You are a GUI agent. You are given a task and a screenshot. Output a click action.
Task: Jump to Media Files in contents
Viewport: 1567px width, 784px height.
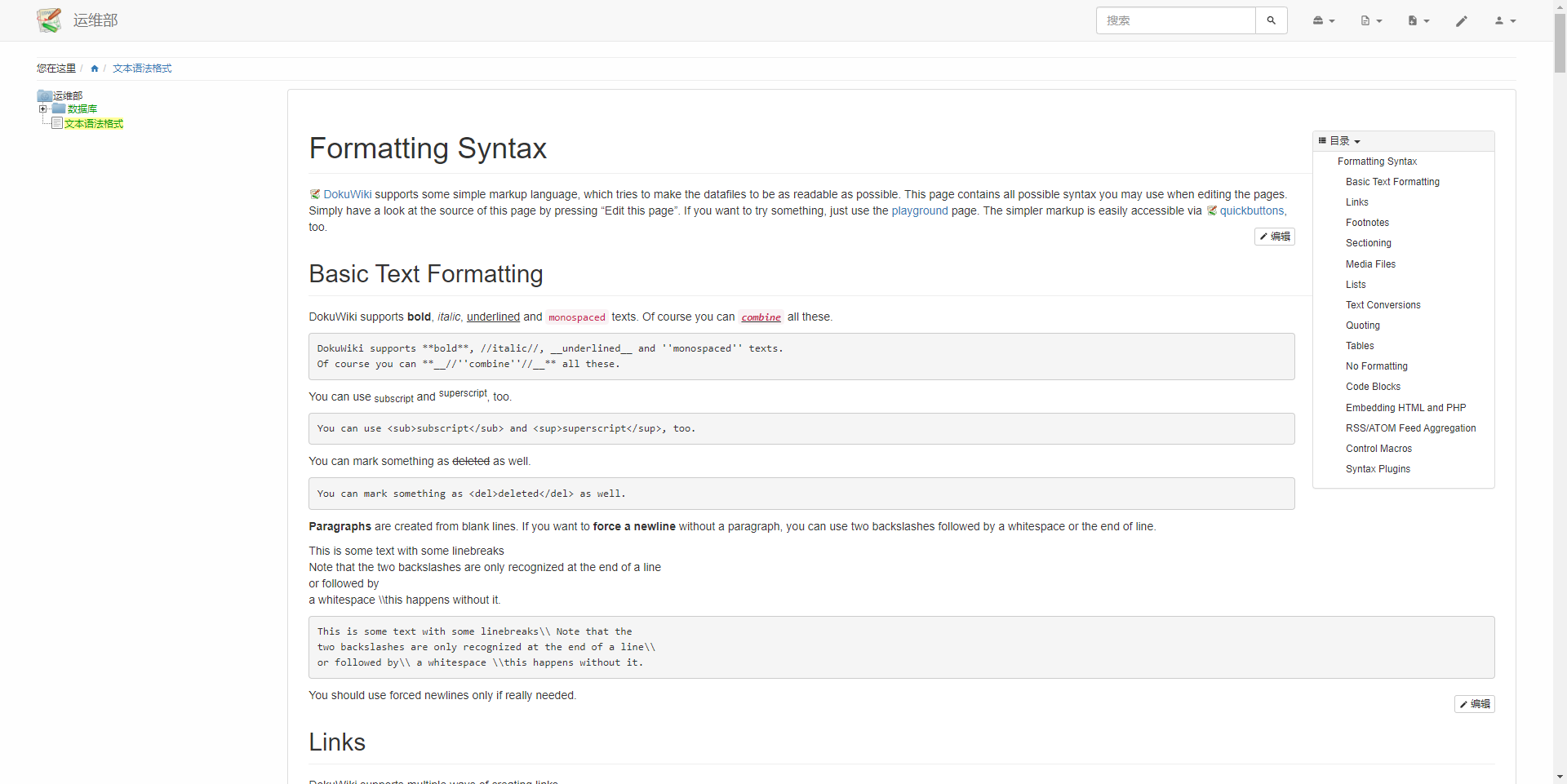[x=1370, y=264]
